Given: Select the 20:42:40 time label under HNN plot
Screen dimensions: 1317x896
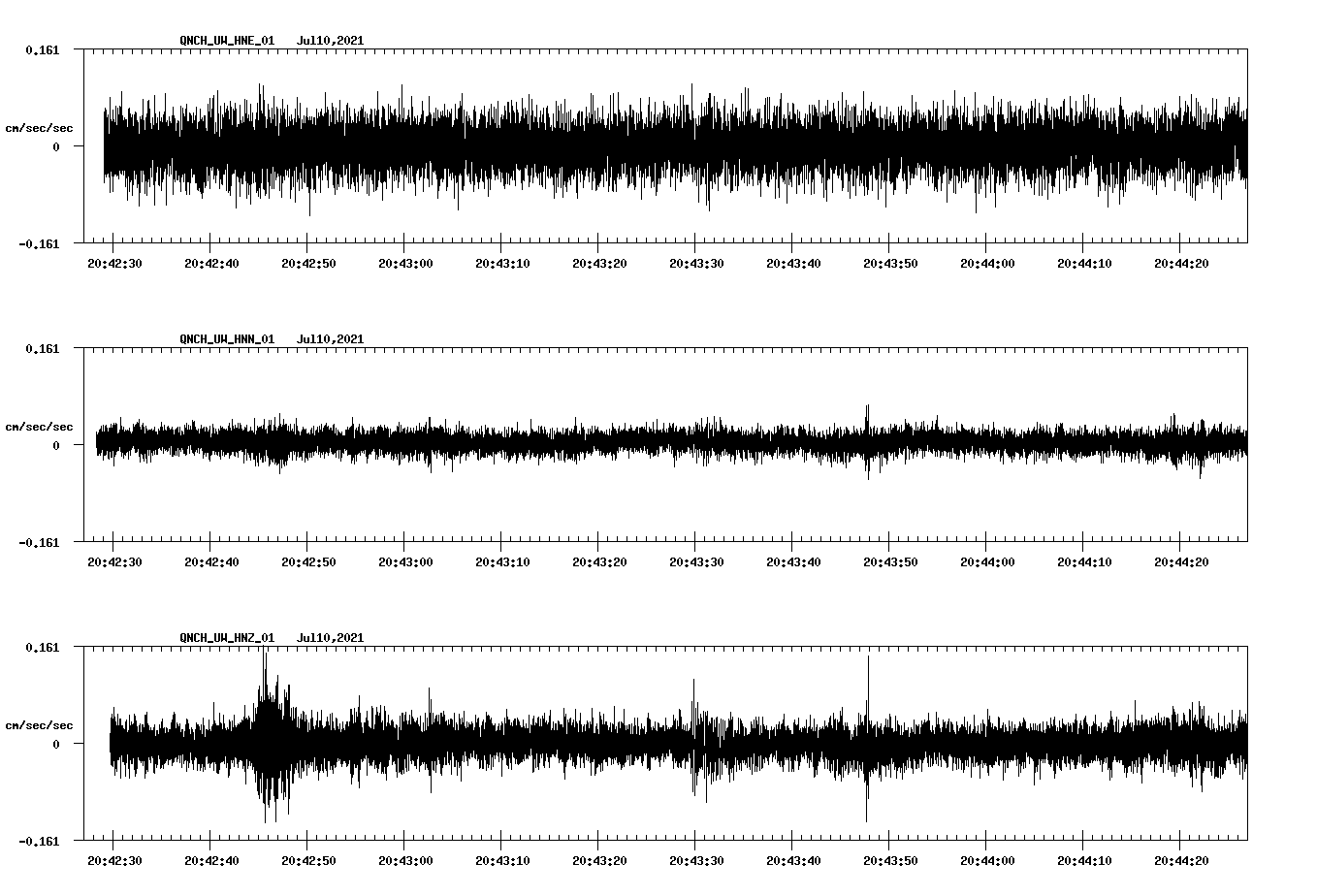Looking at the screenshot, I should [x=211, y=561].
